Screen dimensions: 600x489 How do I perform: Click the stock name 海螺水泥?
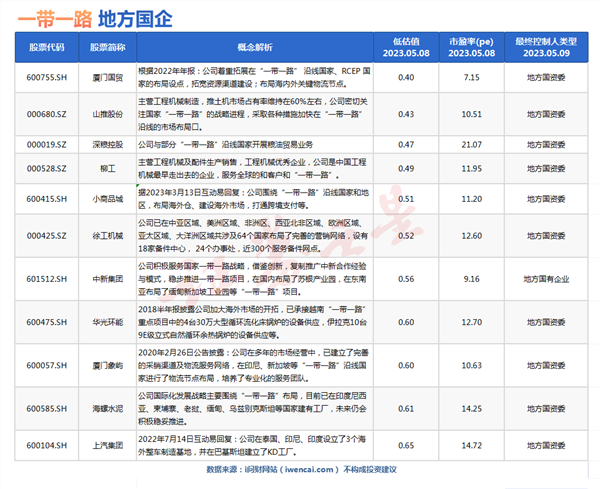[x=108, y=409]
